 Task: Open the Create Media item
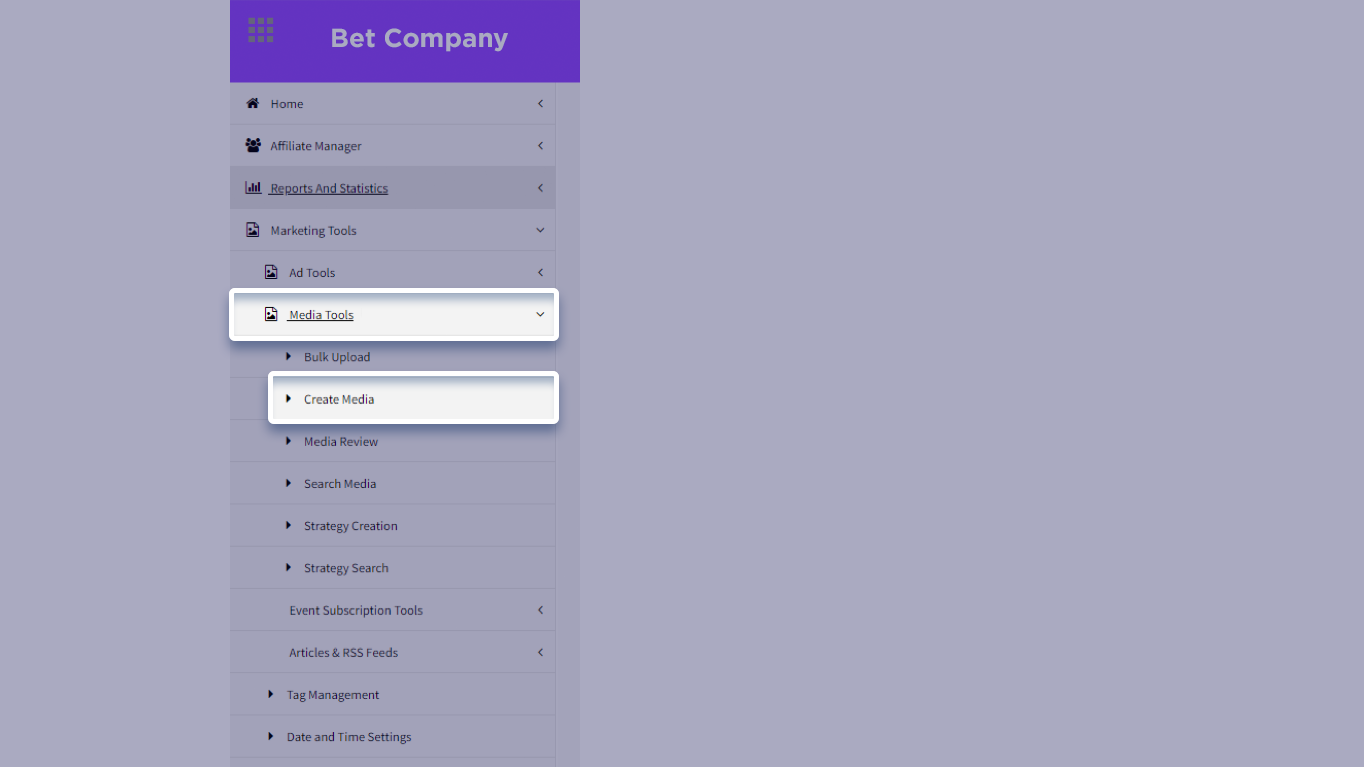339,399
